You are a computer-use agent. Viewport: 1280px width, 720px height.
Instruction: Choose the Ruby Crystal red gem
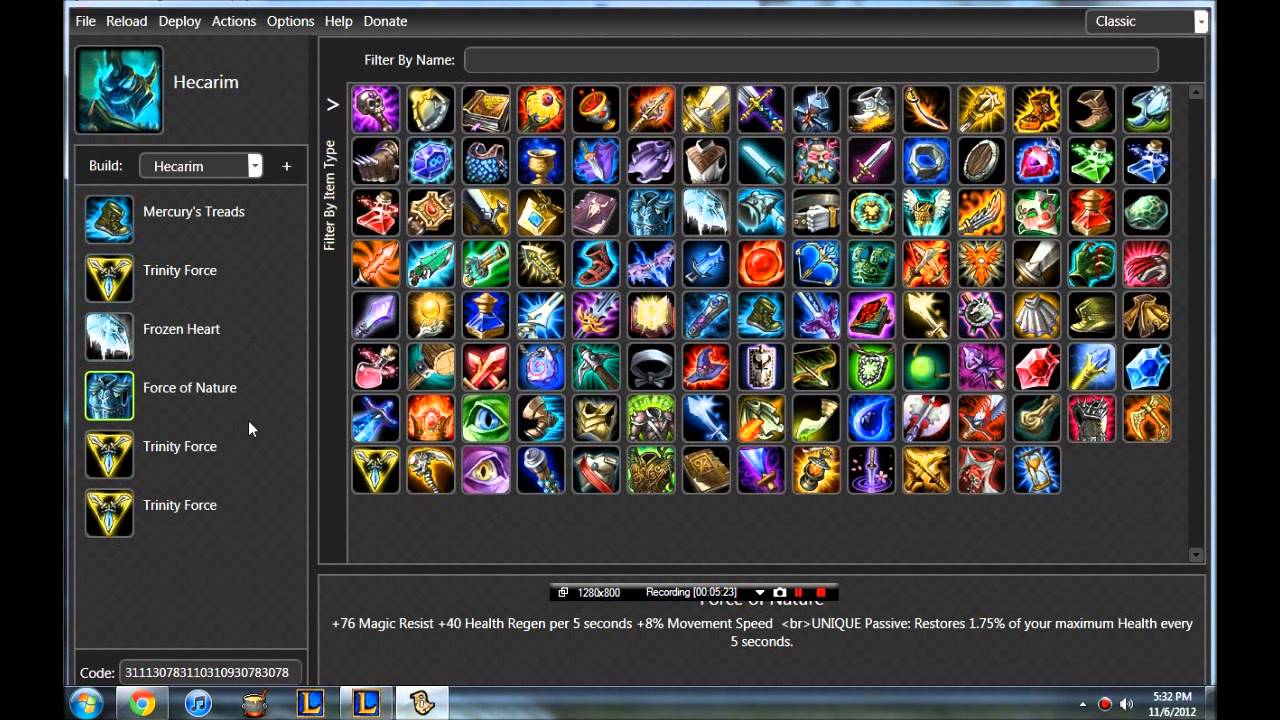[1036, 367]
